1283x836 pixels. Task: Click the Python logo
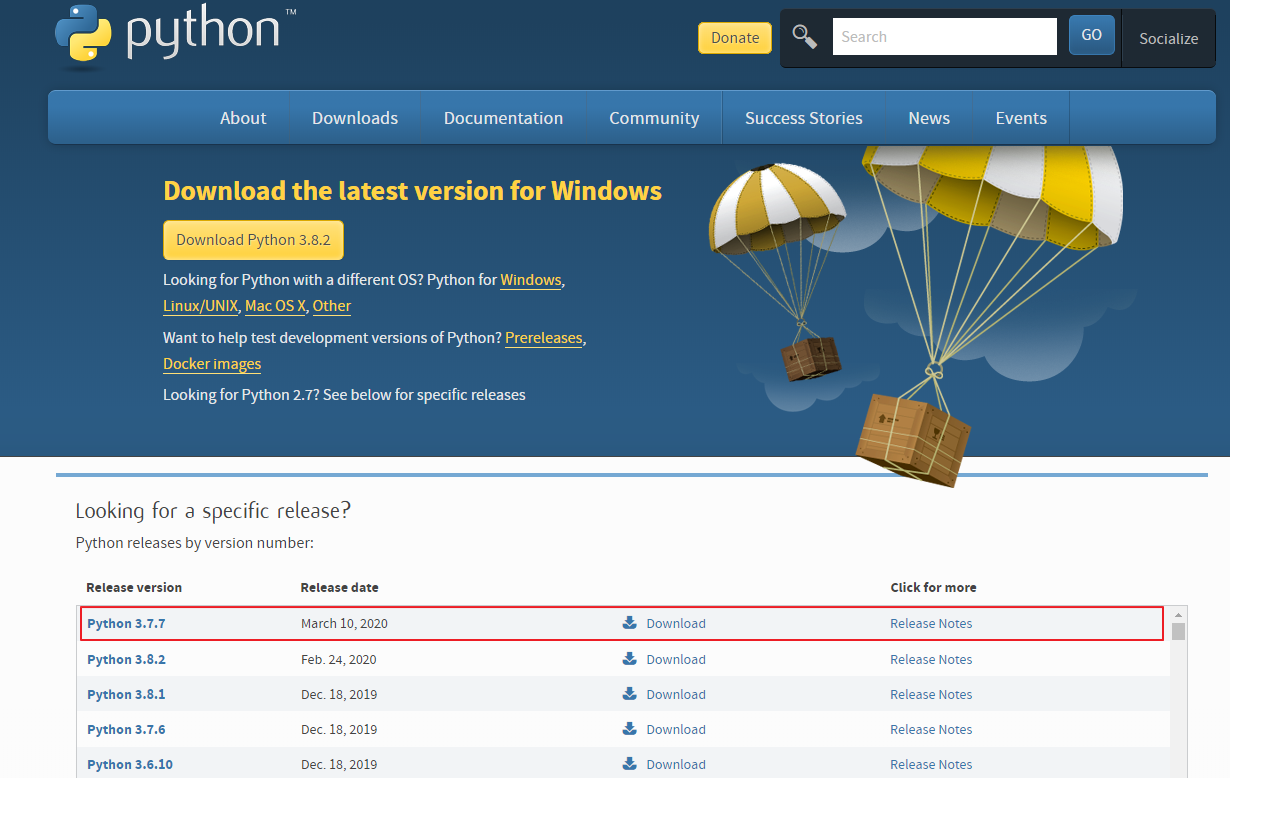175,35
